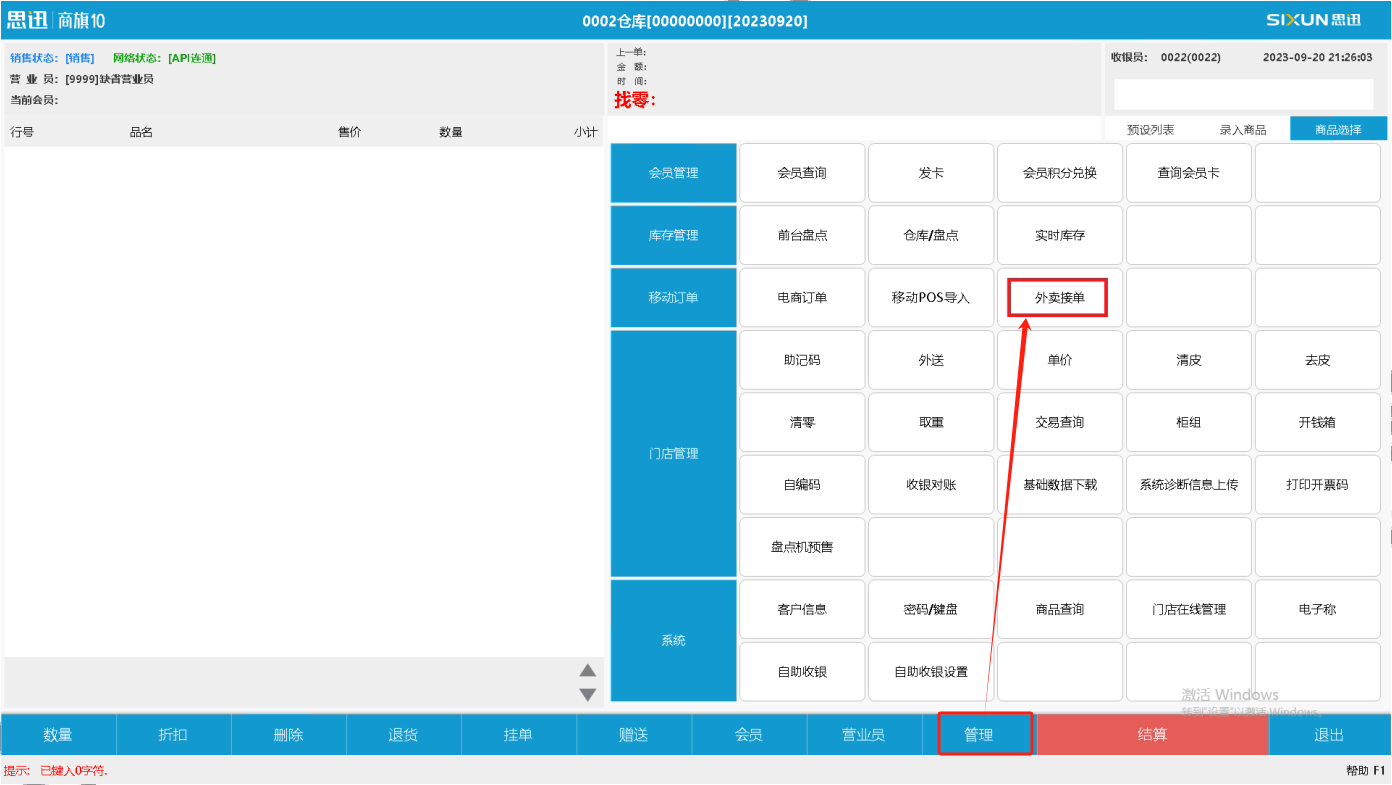
Task: Click 挂单 in the bottom toolbar
Action: 518,735
